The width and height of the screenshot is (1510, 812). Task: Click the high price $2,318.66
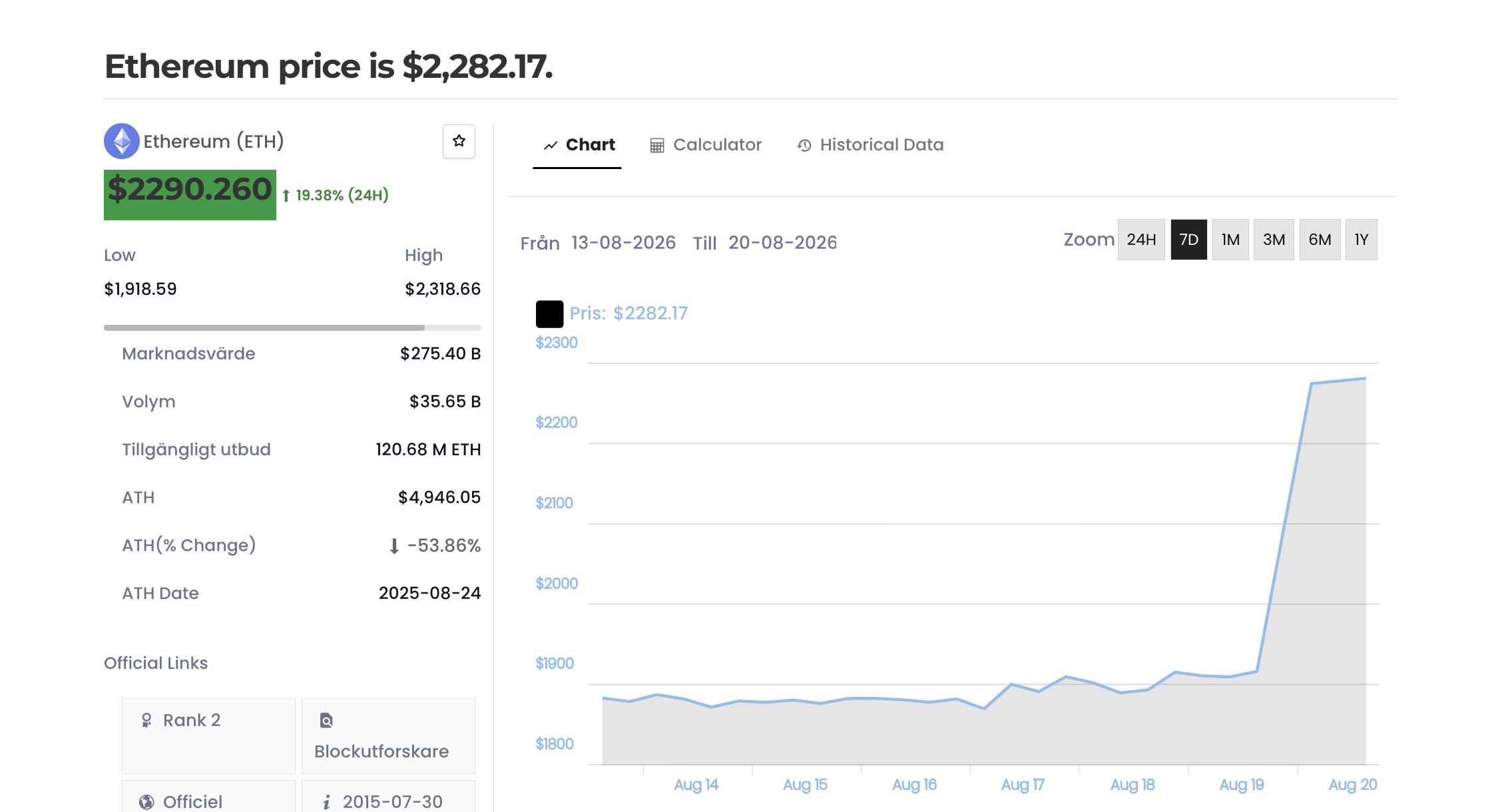click(x=443, y=289)
